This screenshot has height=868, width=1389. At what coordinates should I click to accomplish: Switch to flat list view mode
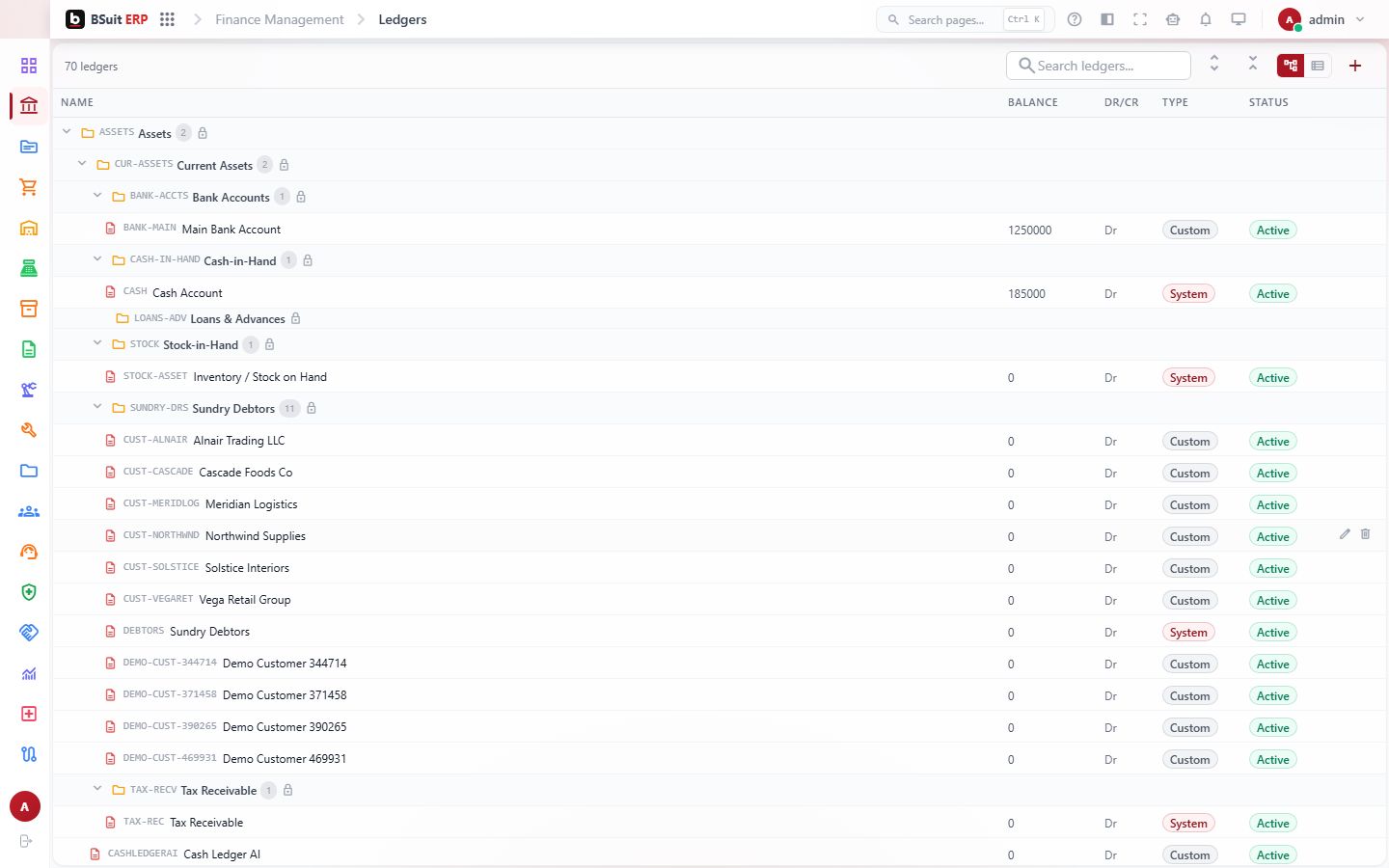1318,66
